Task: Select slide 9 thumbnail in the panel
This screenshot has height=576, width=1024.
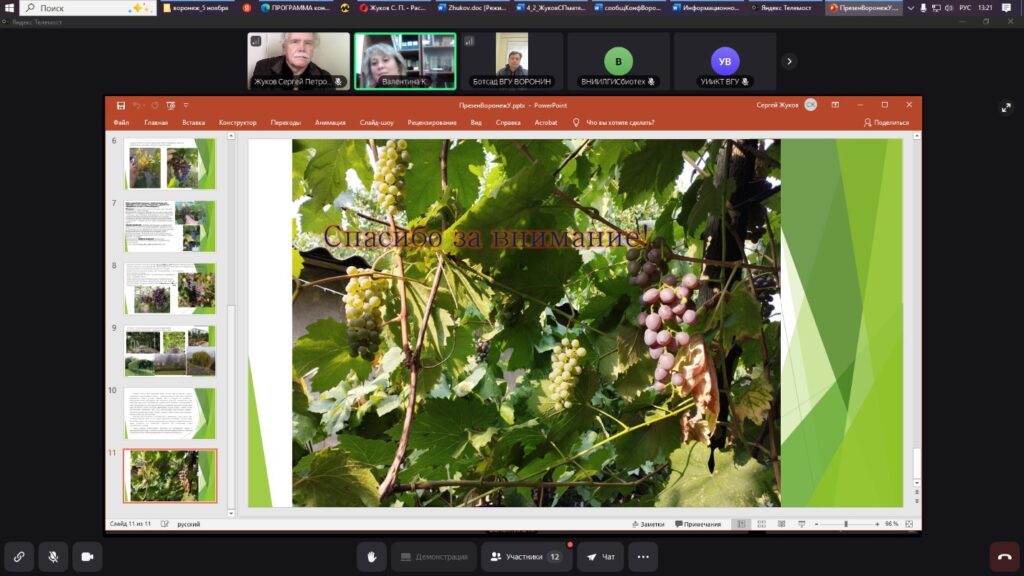Action: tap(169, 350)
